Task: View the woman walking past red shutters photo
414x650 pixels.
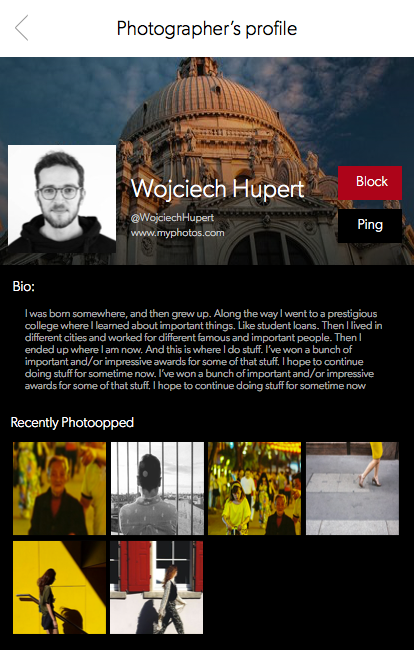Action: tap(157, 587)
